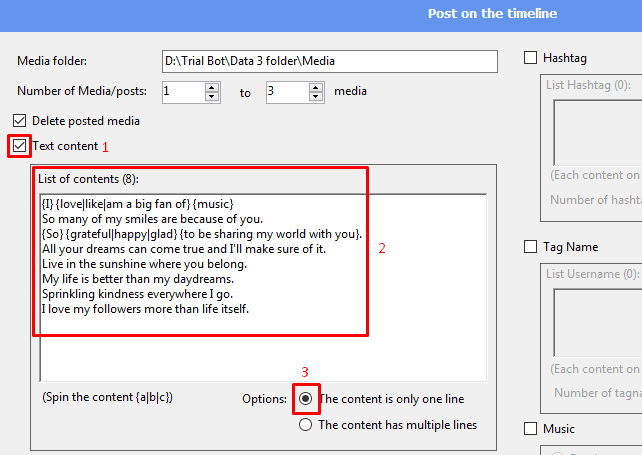Click the Media folder path field
The height and width of the screenshot is (455, 642).
tap(329, 61)
